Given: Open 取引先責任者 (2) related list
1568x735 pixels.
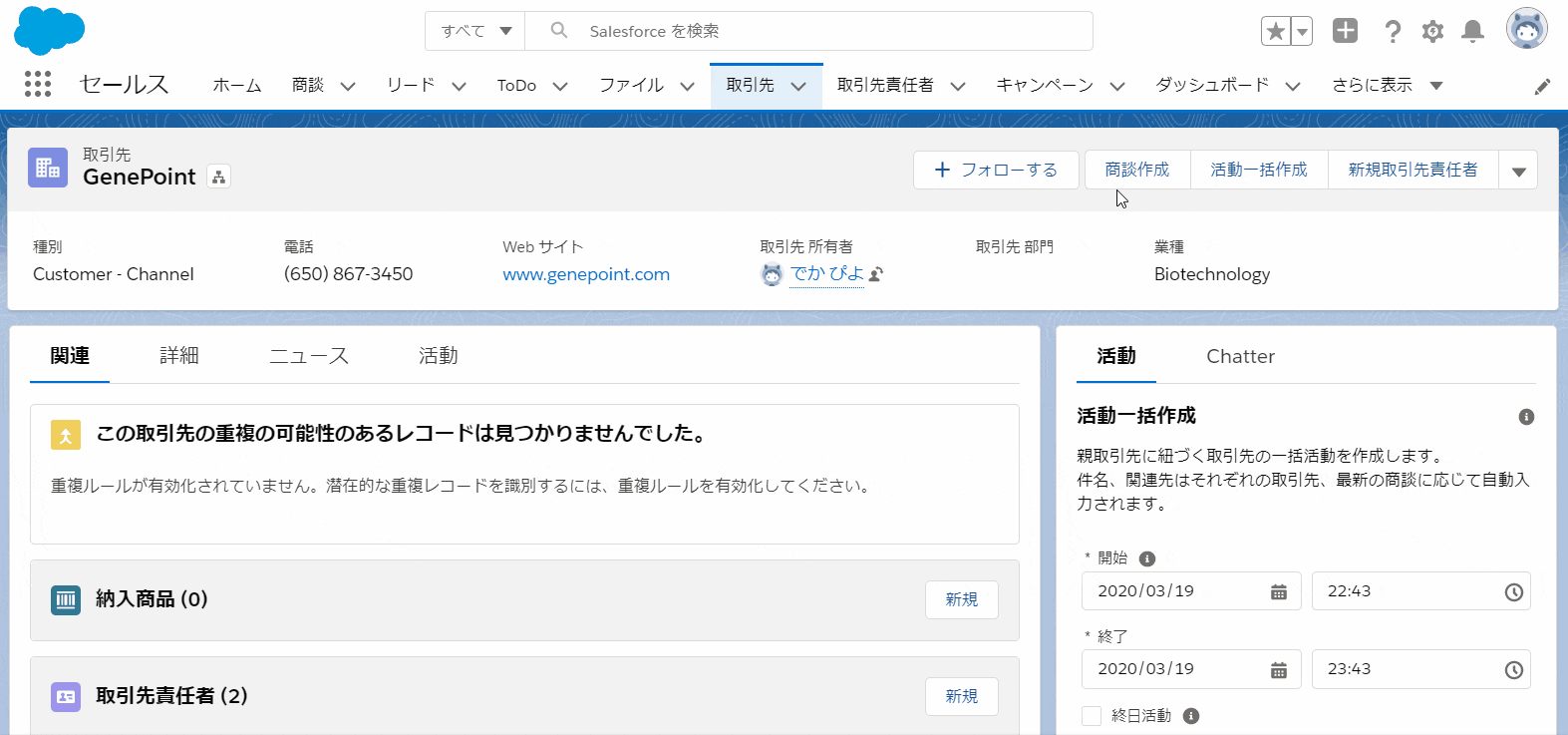Looking at the screenshot, I should tap(171, 696).
